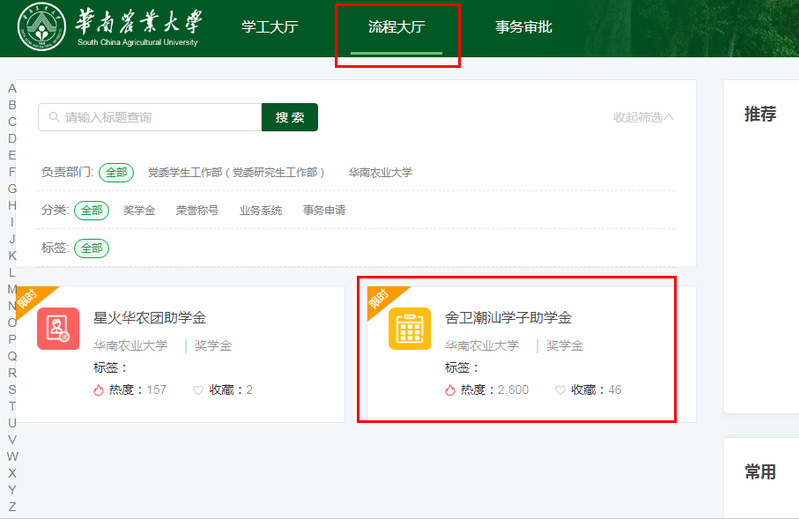The width and height of the screenshot is (799, 519).
Task: Open the 星火华农团助学金 title link
Action: [150, 318]
